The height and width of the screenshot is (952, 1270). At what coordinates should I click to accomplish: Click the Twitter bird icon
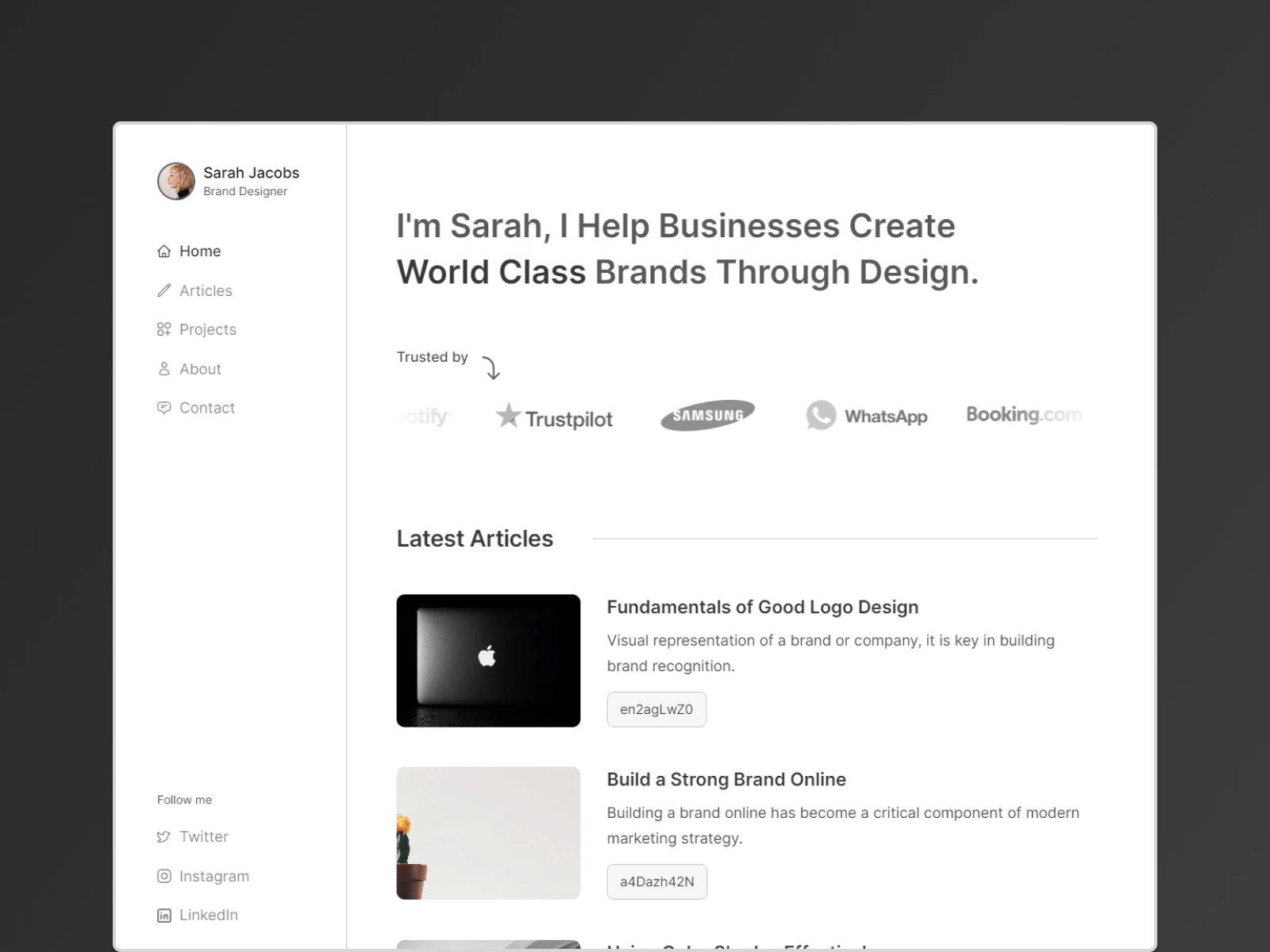coord(164,837)
